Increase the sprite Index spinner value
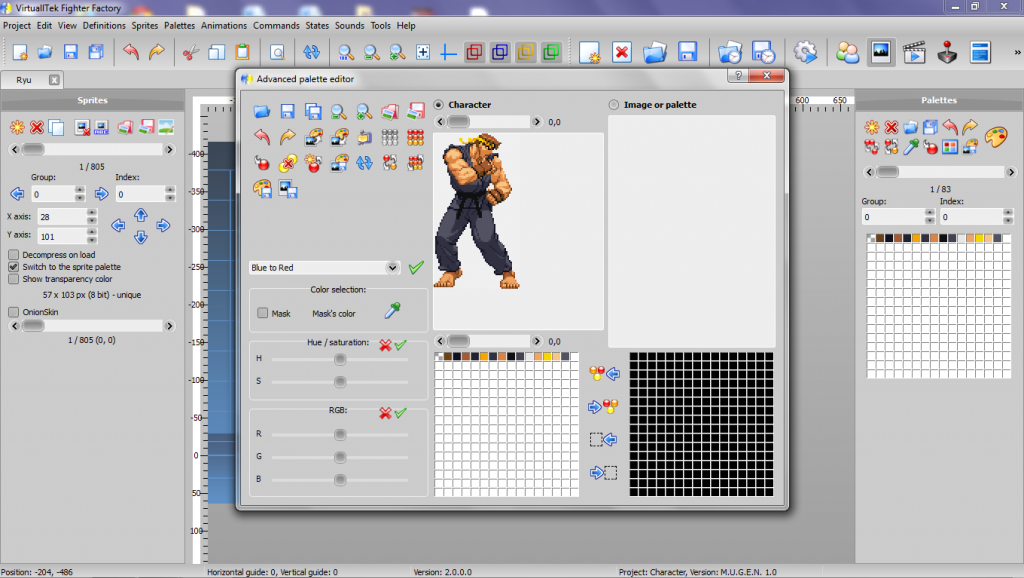Screen dimensions: 1024x578 170,190
